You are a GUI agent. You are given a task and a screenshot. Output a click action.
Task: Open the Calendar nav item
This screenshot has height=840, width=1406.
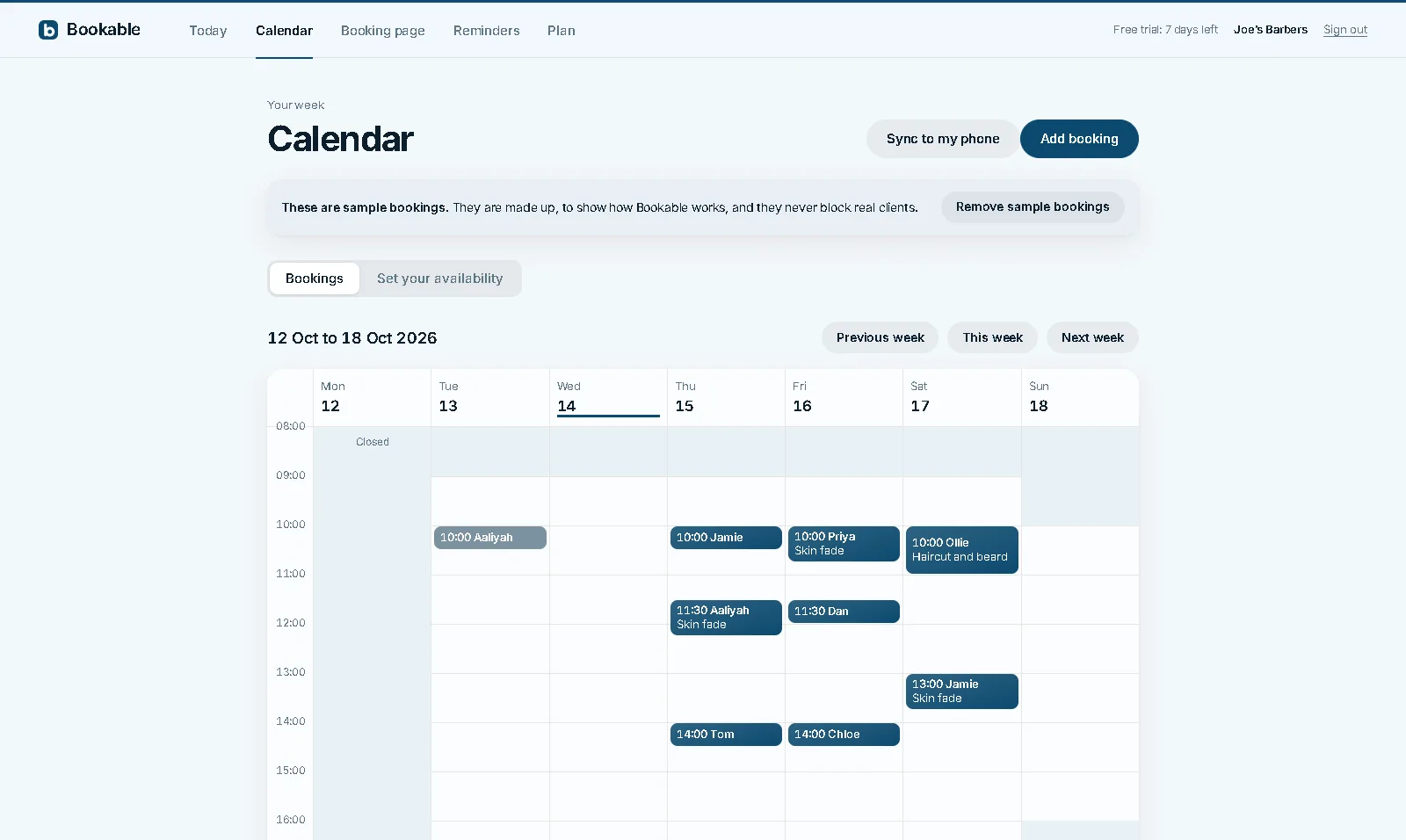tap(284, 31)
